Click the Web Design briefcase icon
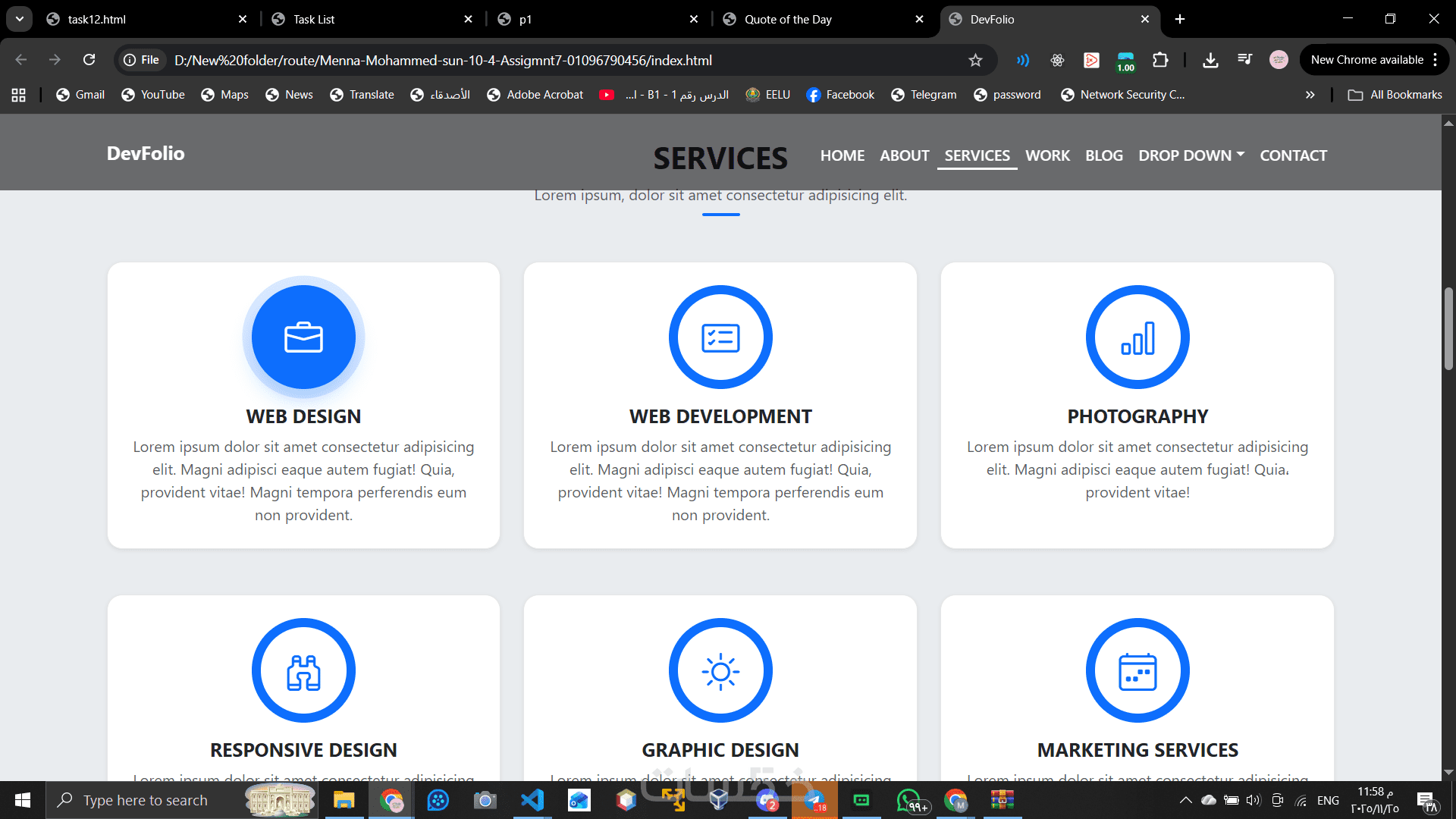The height and width of the screenshot is (819, 1456). tap(303, 337)
